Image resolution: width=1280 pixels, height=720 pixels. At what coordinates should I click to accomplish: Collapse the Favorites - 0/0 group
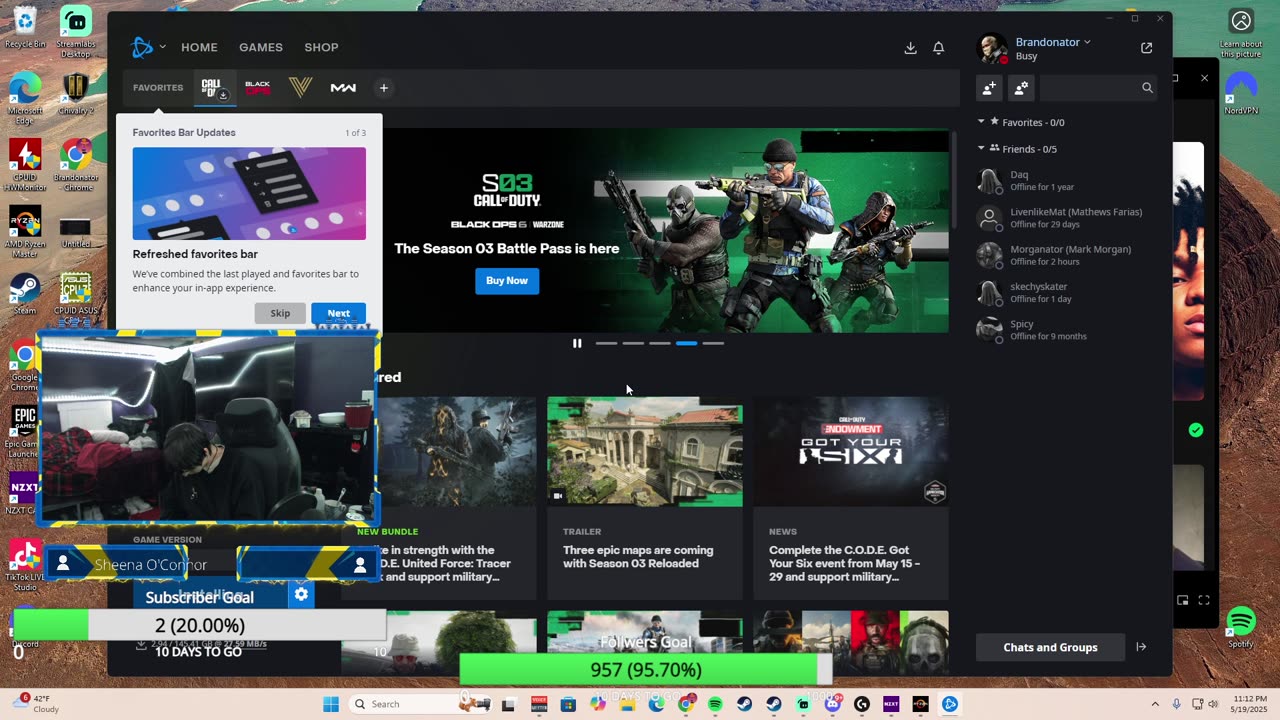pyautogui.click(x=981, y=122)
